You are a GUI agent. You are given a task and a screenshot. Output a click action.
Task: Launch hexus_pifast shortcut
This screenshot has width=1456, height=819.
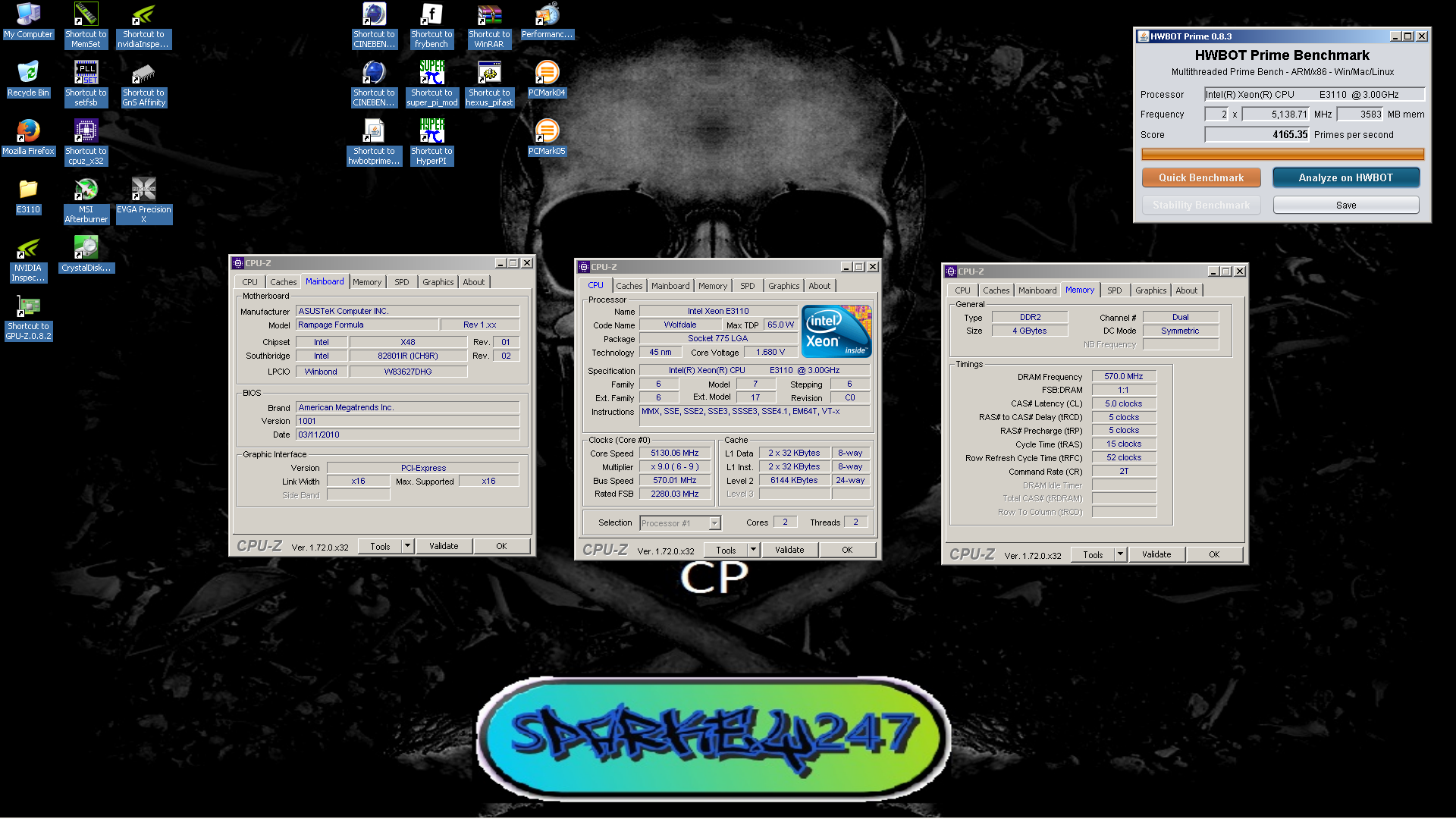pyautogui.click(x=489, y=83)
